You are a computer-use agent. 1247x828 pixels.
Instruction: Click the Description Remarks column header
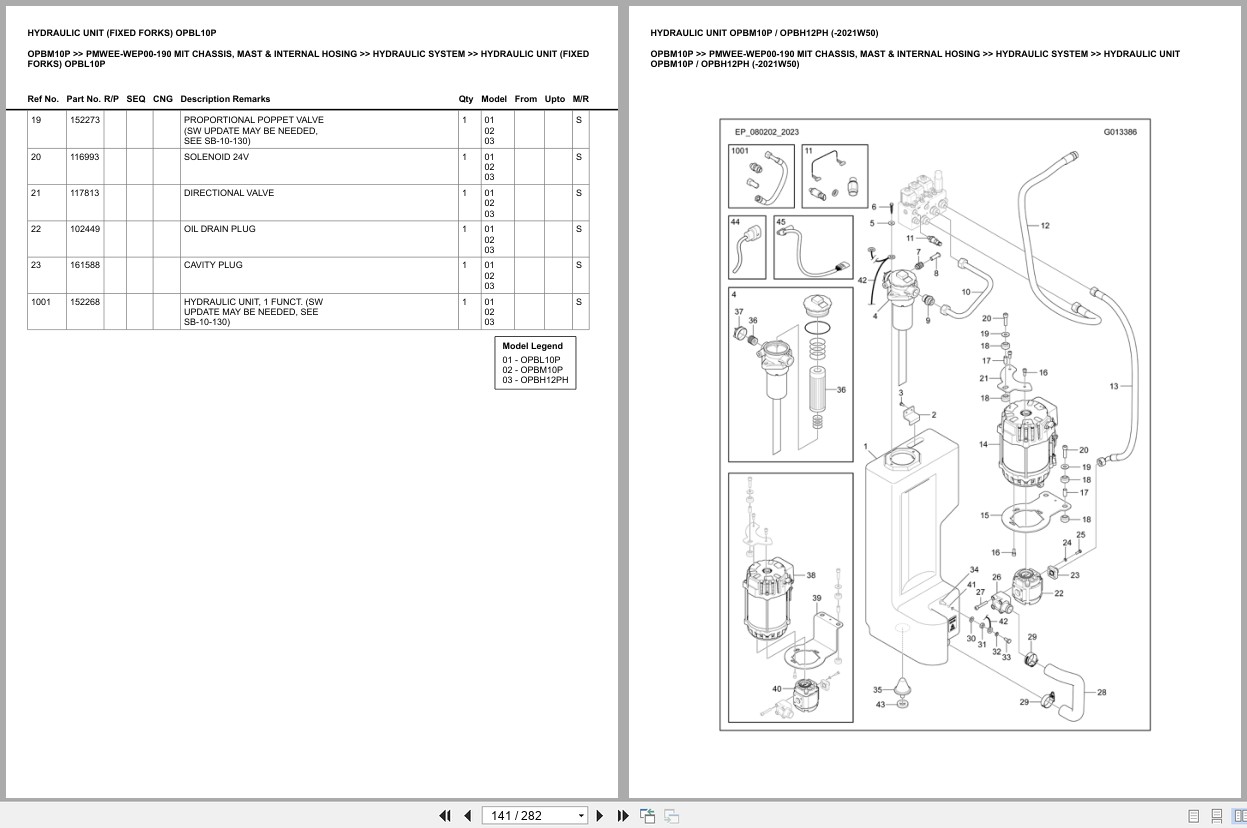225,99
